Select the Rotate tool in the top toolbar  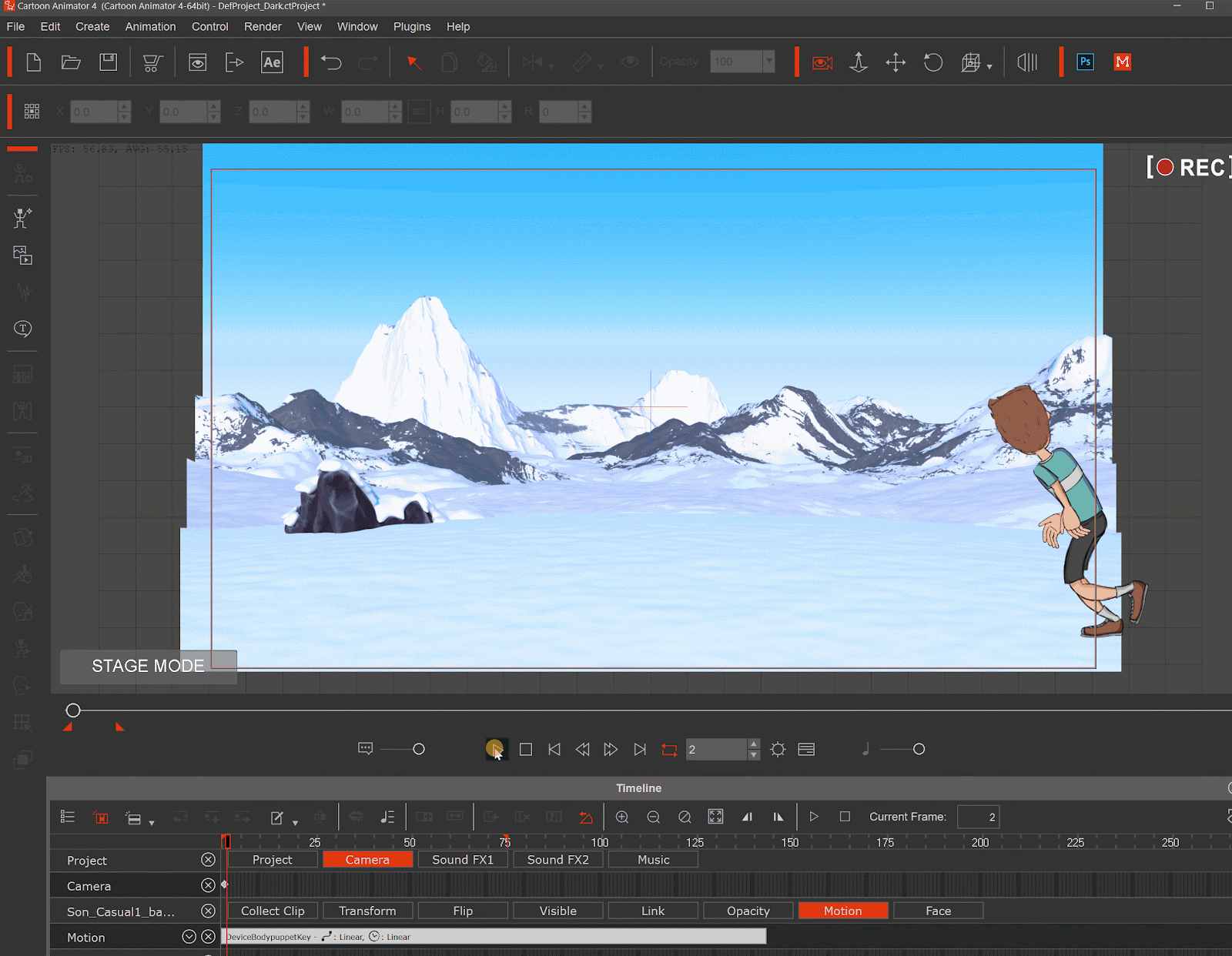932,62
